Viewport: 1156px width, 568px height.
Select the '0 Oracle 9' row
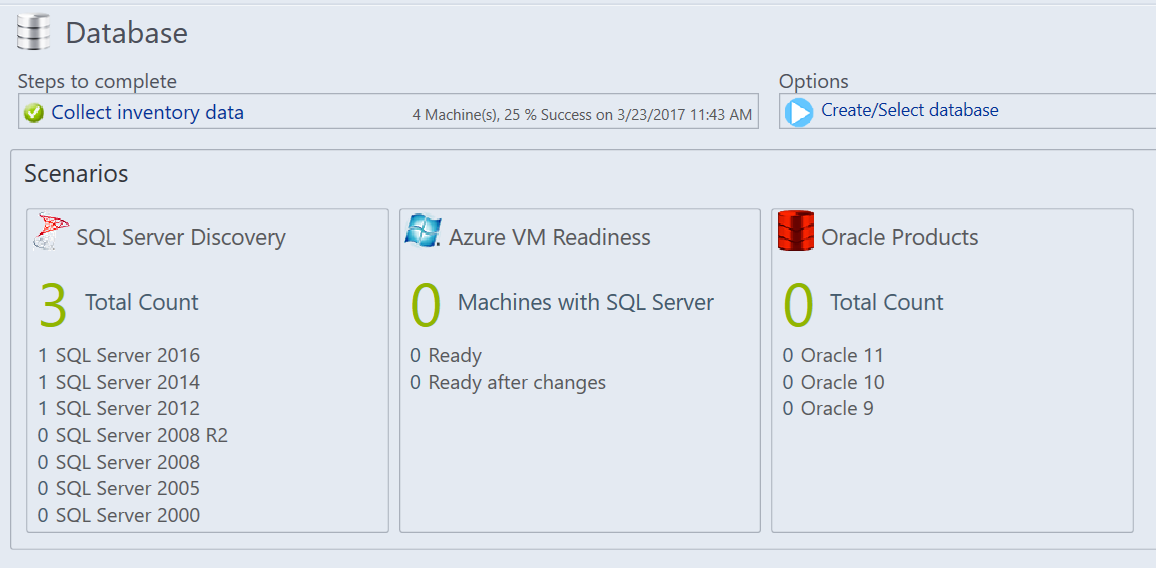click(828, 409)
